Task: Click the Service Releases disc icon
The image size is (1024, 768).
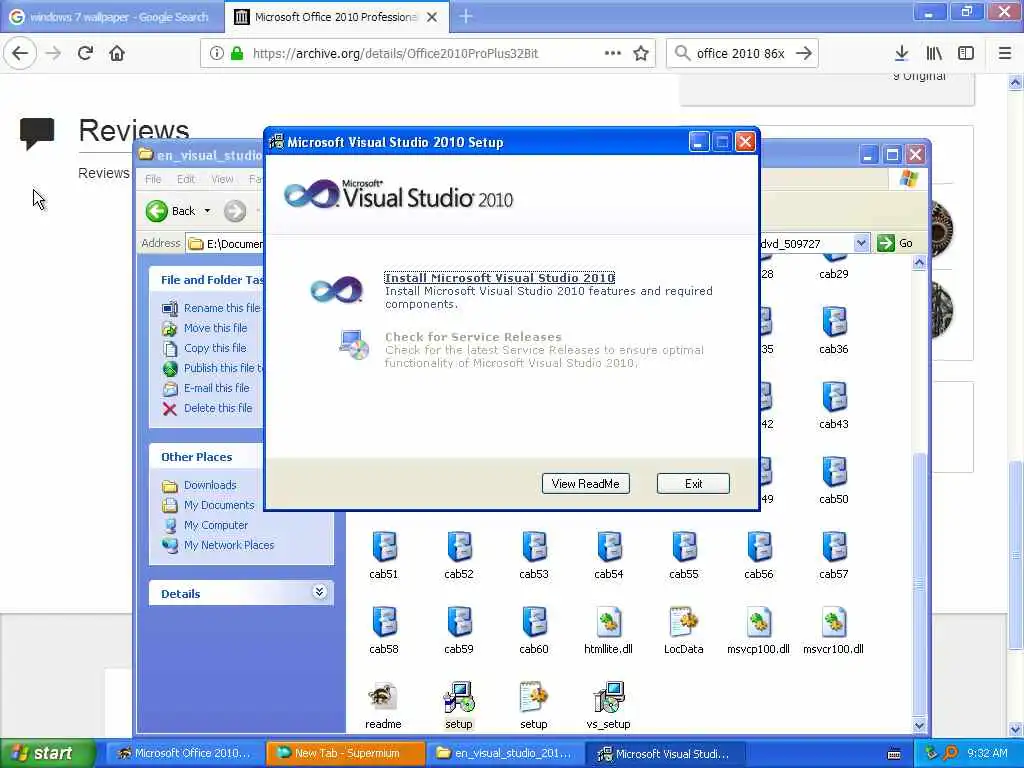Action: (354, 345)
